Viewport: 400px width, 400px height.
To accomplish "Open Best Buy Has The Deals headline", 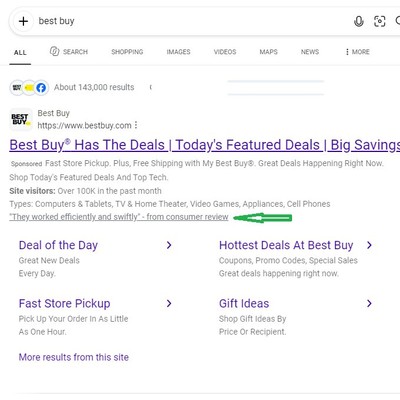I will coord(205,145).
